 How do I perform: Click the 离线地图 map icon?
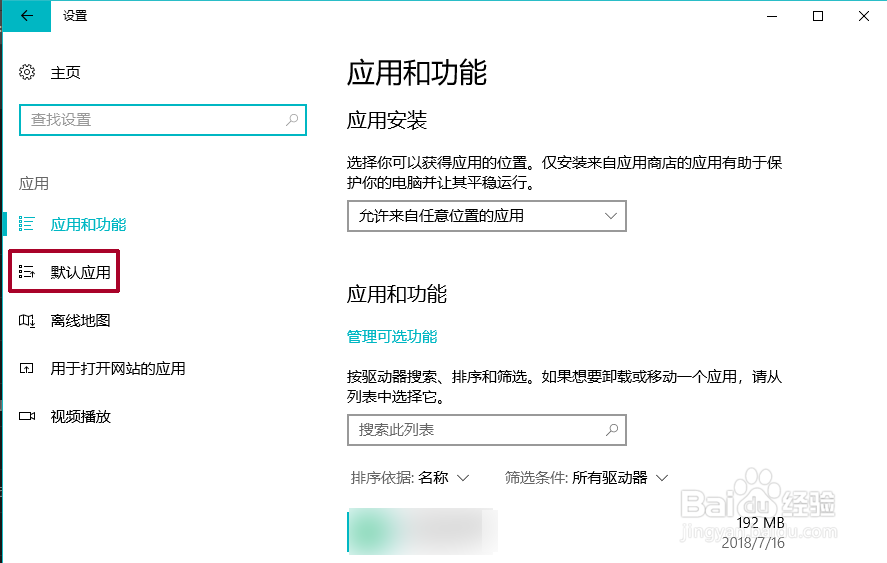(x=28, y=321)
